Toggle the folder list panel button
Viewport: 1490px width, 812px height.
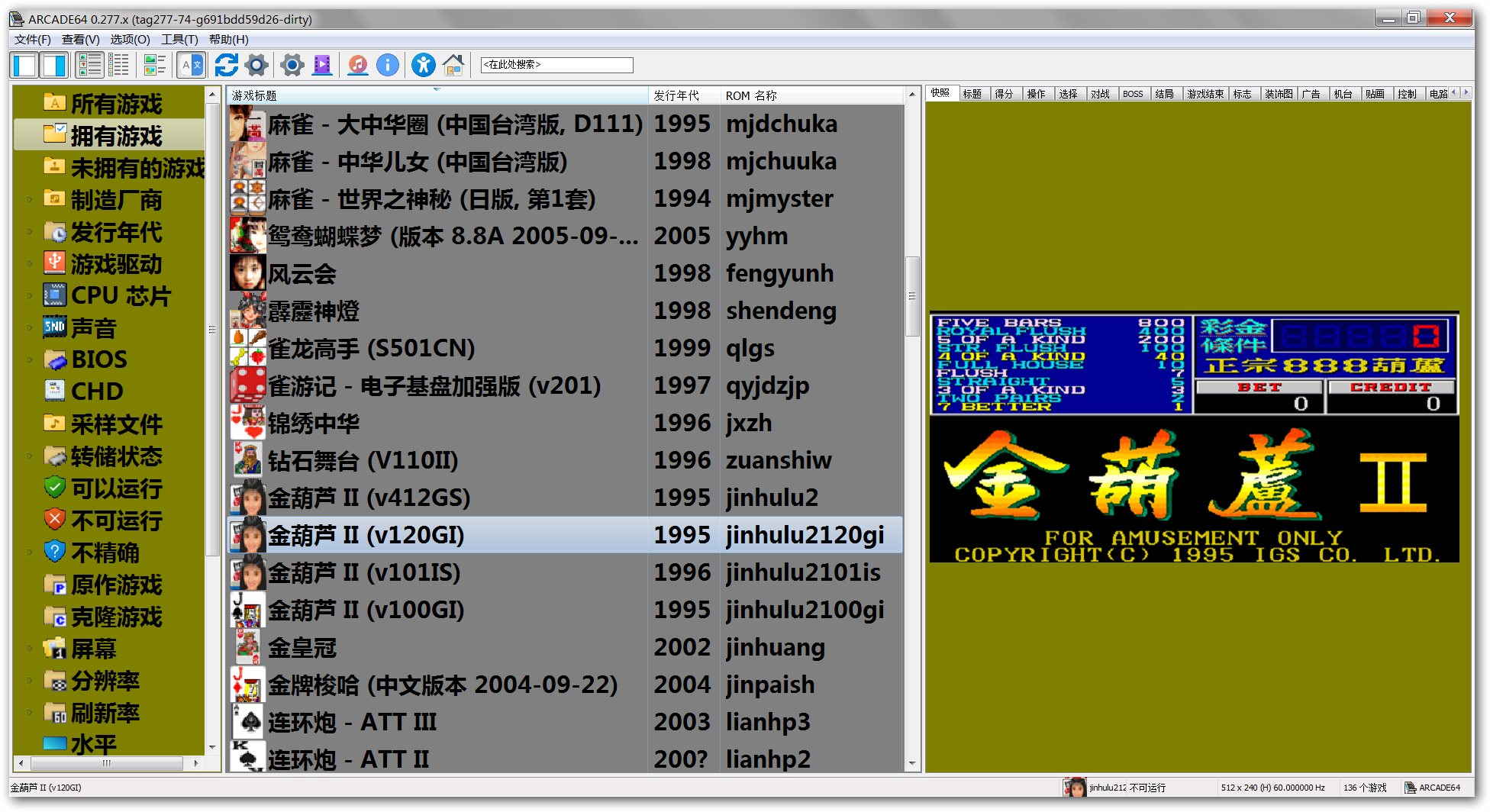[24, 66]
